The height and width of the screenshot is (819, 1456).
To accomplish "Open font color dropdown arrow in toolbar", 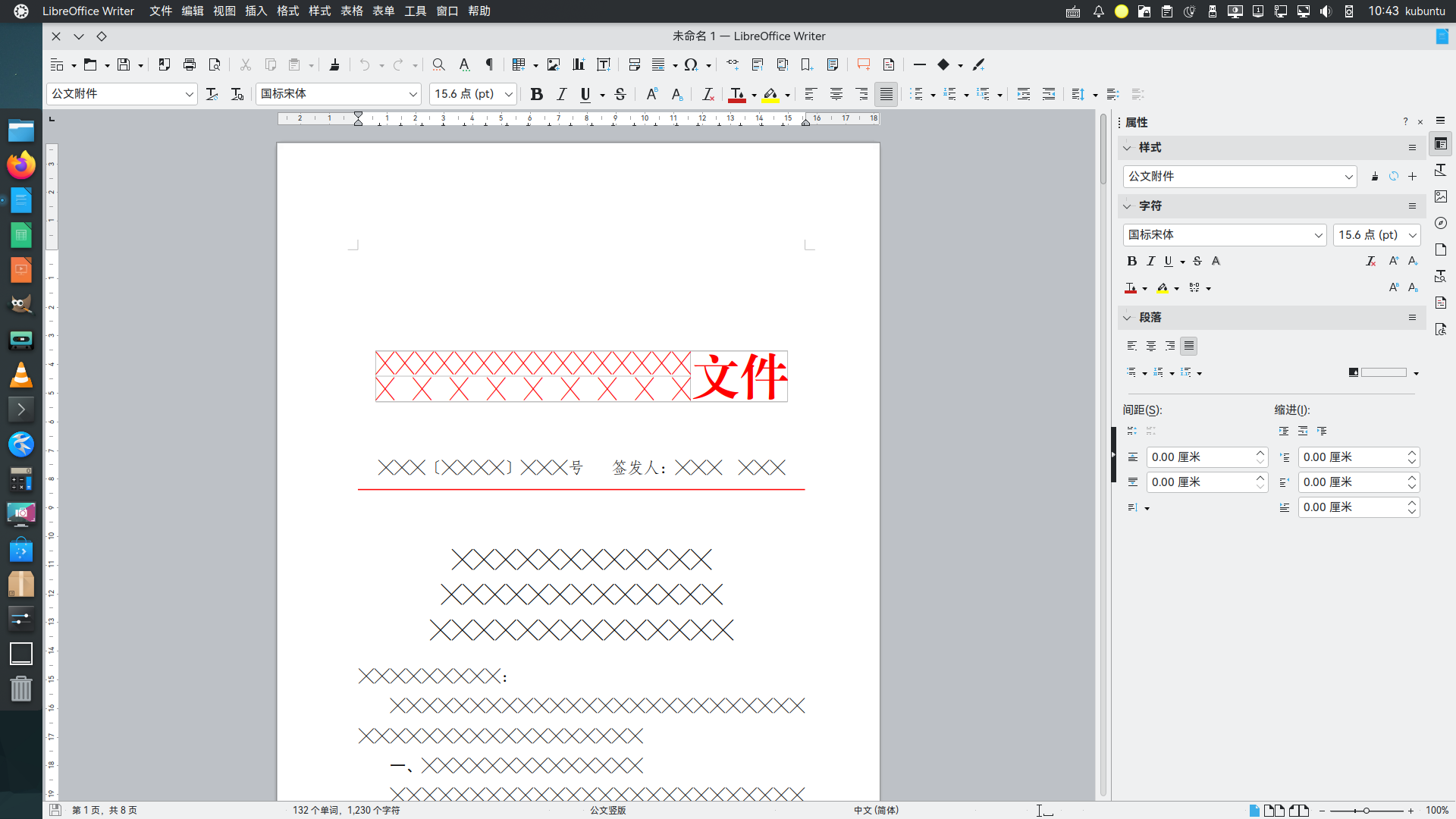I will [754, 95].
